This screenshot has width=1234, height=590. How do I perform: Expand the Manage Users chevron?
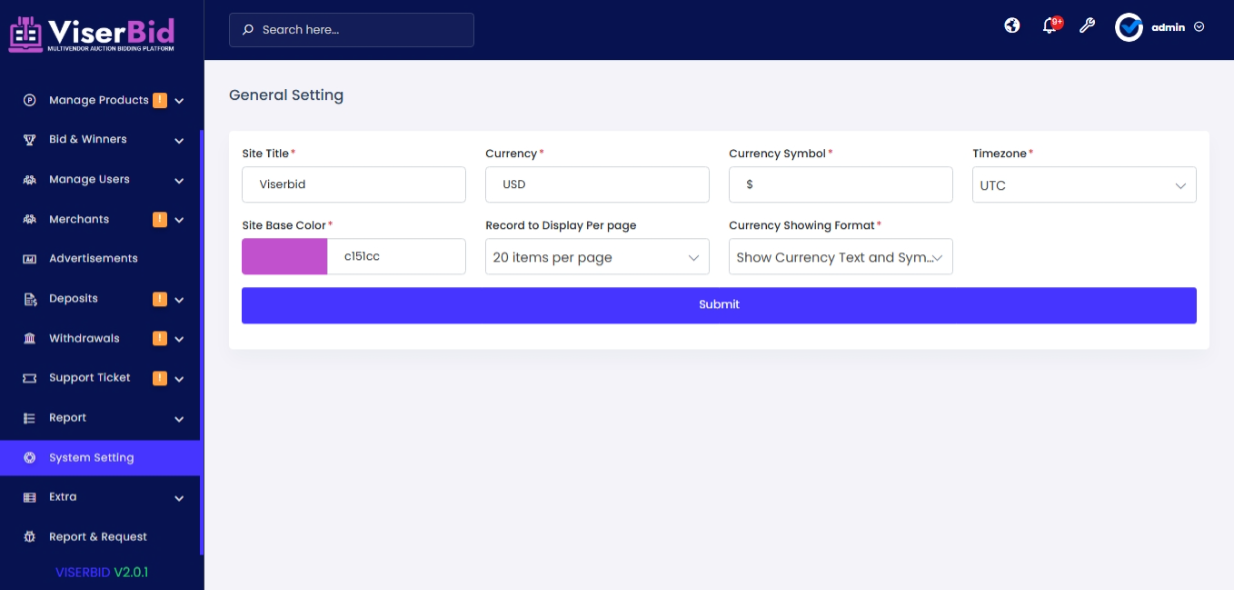pyautogui.click(x=179, y=181)
